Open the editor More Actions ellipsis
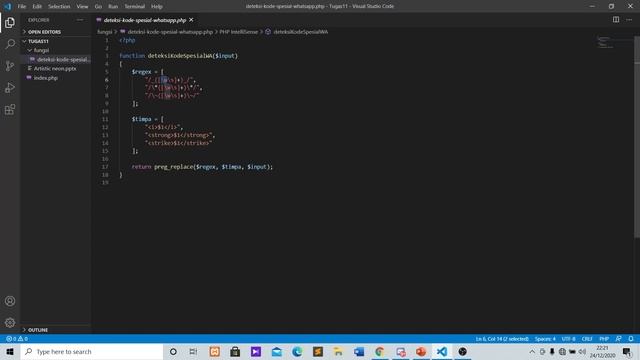The image size is (640, 360). 629,20
